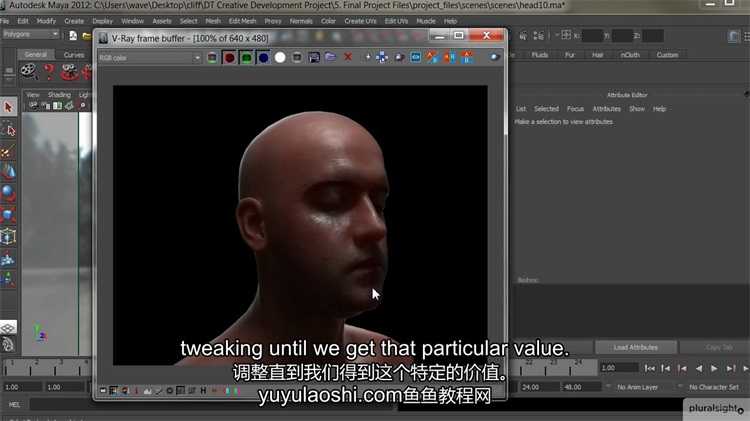Open the Modify menu
The width and height of the screenshot is (750, 421).
(x=46, y=21)
